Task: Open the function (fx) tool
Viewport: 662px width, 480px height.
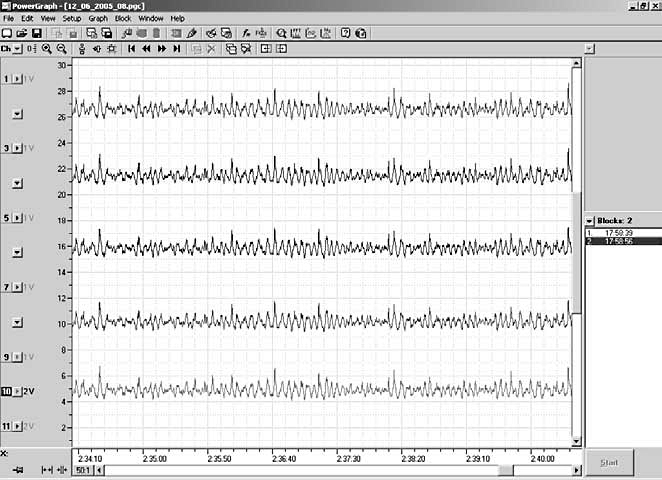Action: (246, 33)
